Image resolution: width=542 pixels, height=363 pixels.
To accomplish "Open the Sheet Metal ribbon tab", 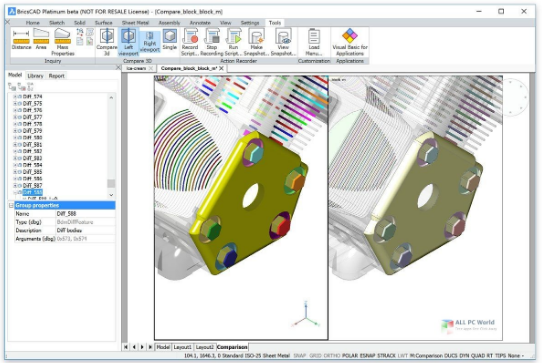I will tap(136, 23).
